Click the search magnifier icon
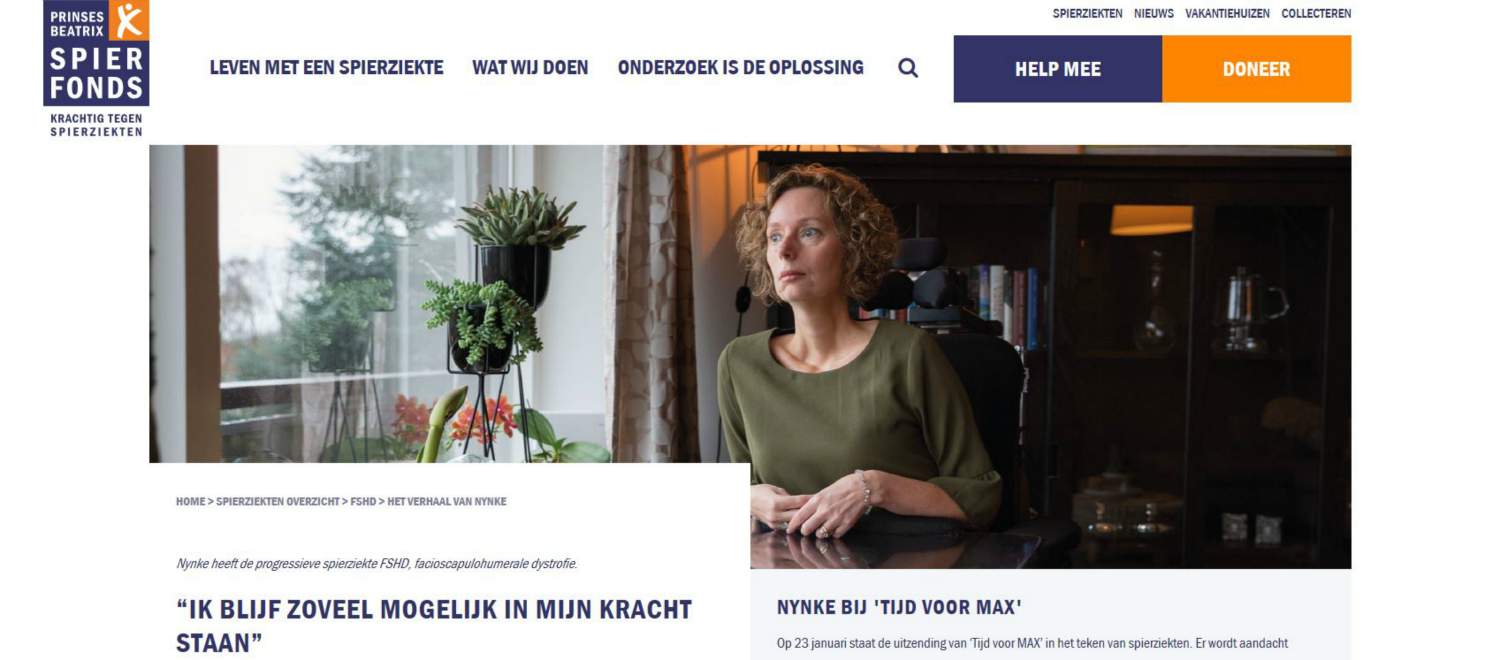Screen dimensions: 1500x660 coord(908,68)
